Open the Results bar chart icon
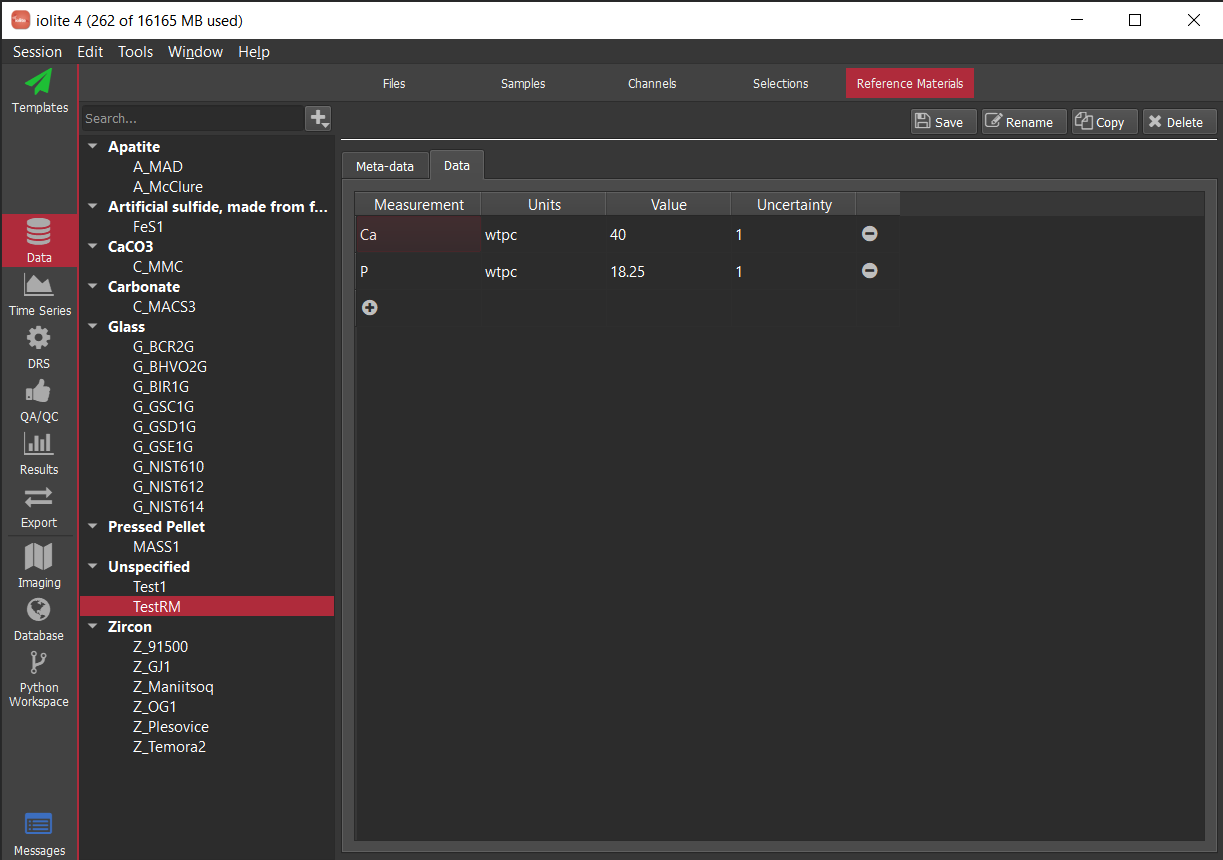This screenshot has height=860, width=1223. pyautogui.click(x=39, y=444)
